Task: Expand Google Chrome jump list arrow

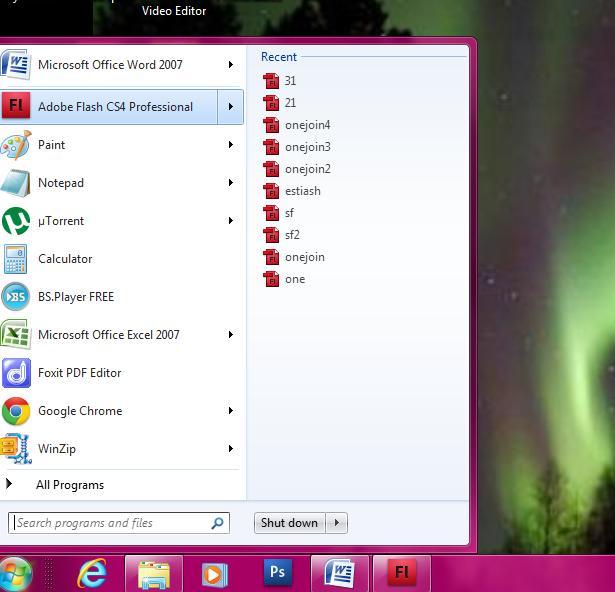Action: pyautogui.click(x=231, y=411)
